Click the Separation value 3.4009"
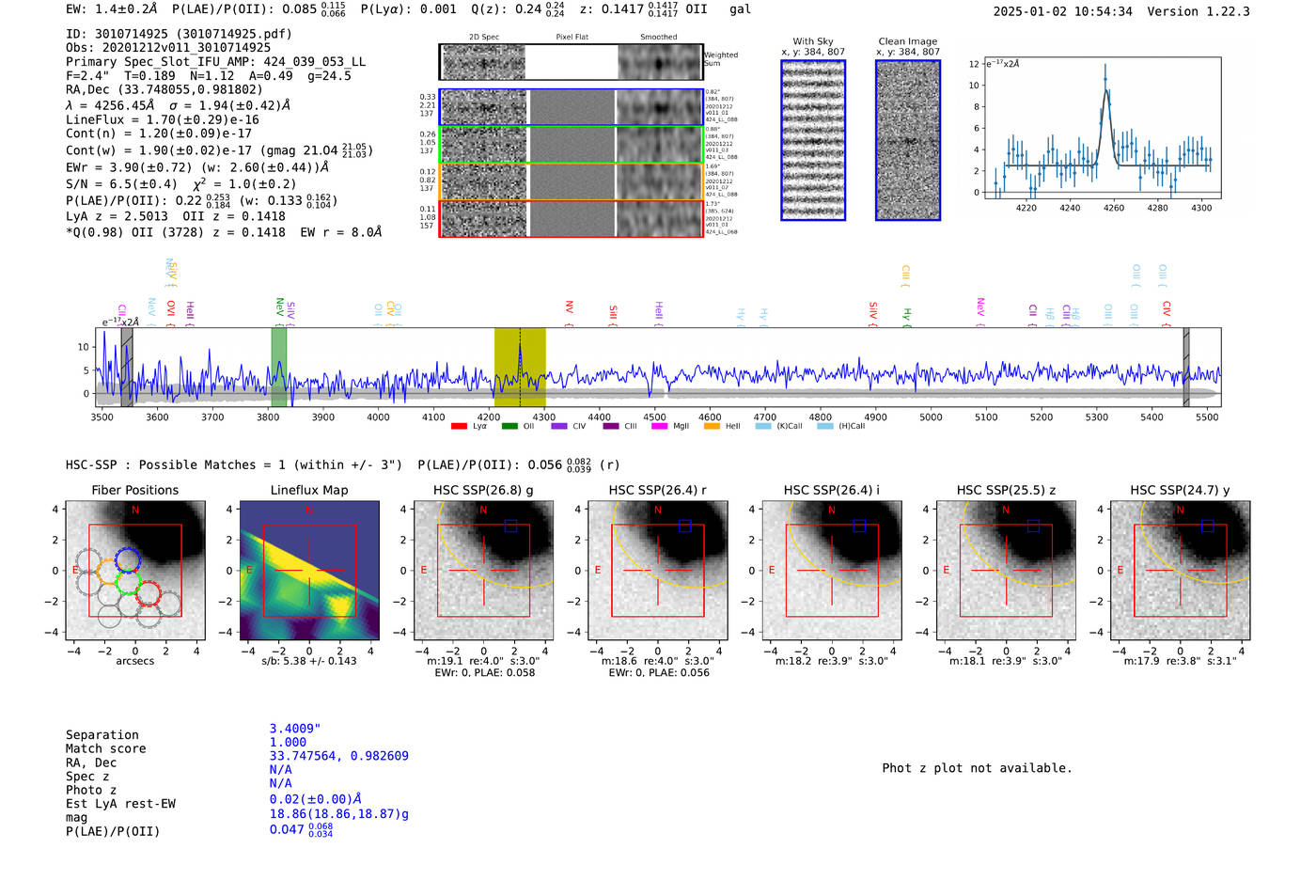The width and height of the screenshot is (1316, 896). pos(295,729)
